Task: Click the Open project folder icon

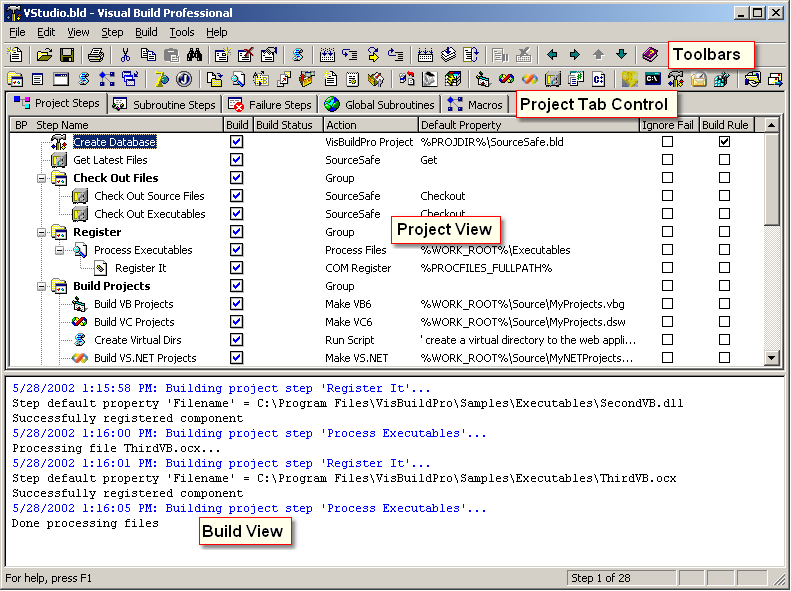Action: [44, 54]
